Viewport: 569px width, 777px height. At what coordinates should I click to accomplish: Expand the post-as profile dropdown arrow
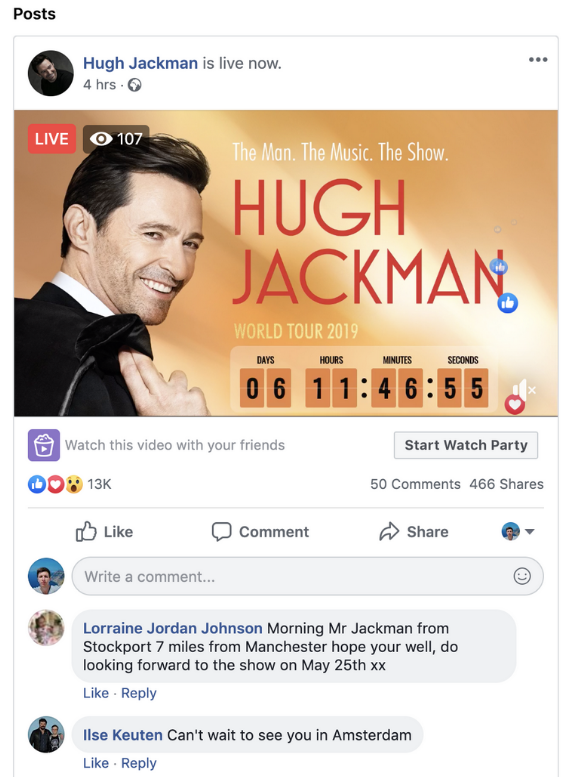529,532
